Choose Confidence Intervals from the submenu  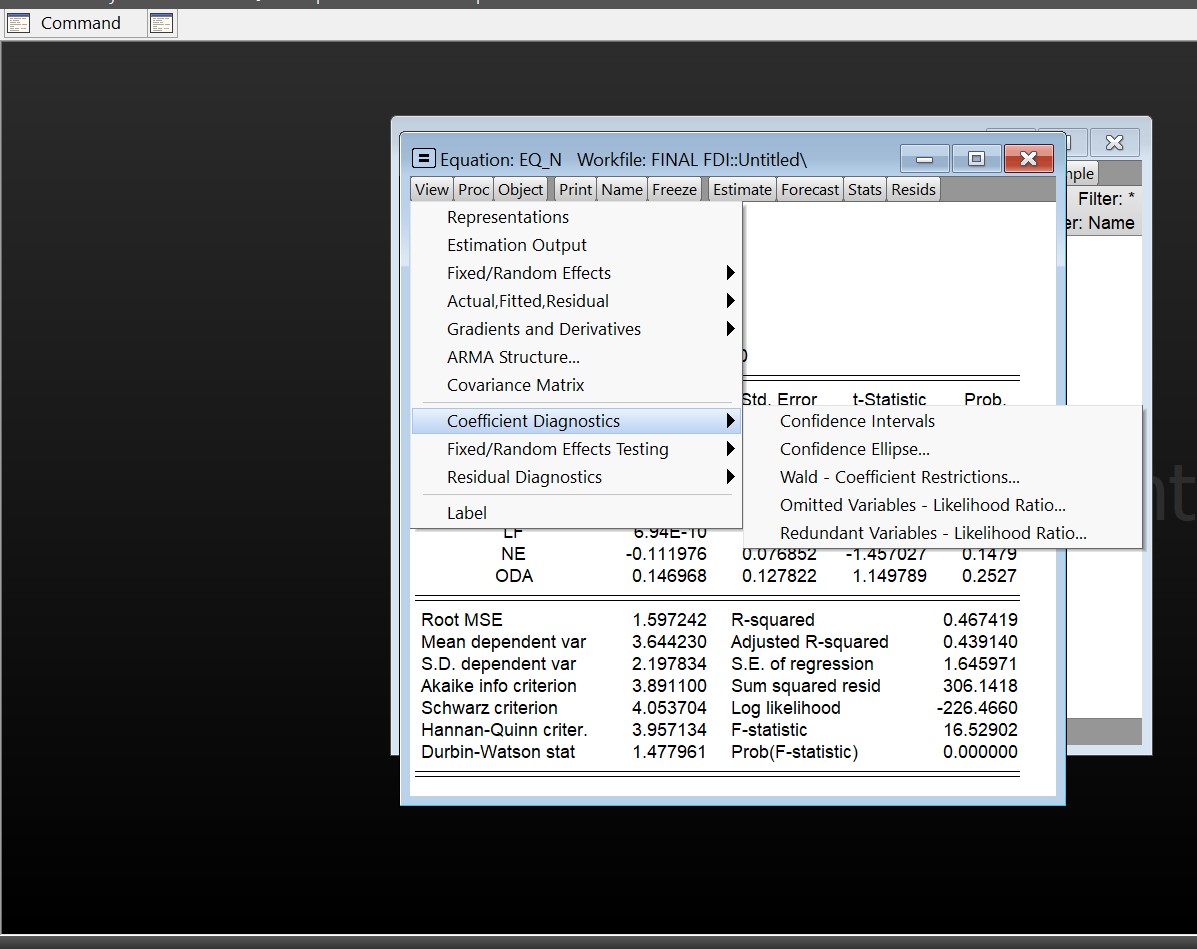coord(857,421)
